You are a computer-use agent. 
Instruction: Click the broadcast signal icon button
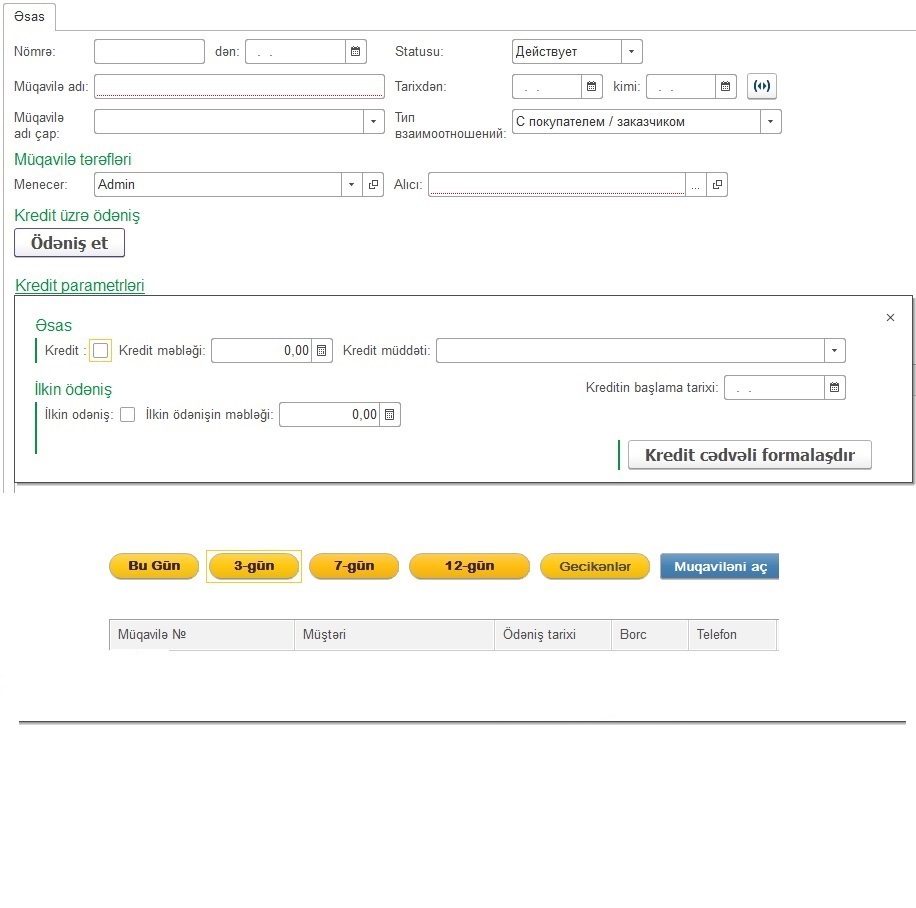click(762, 87)
